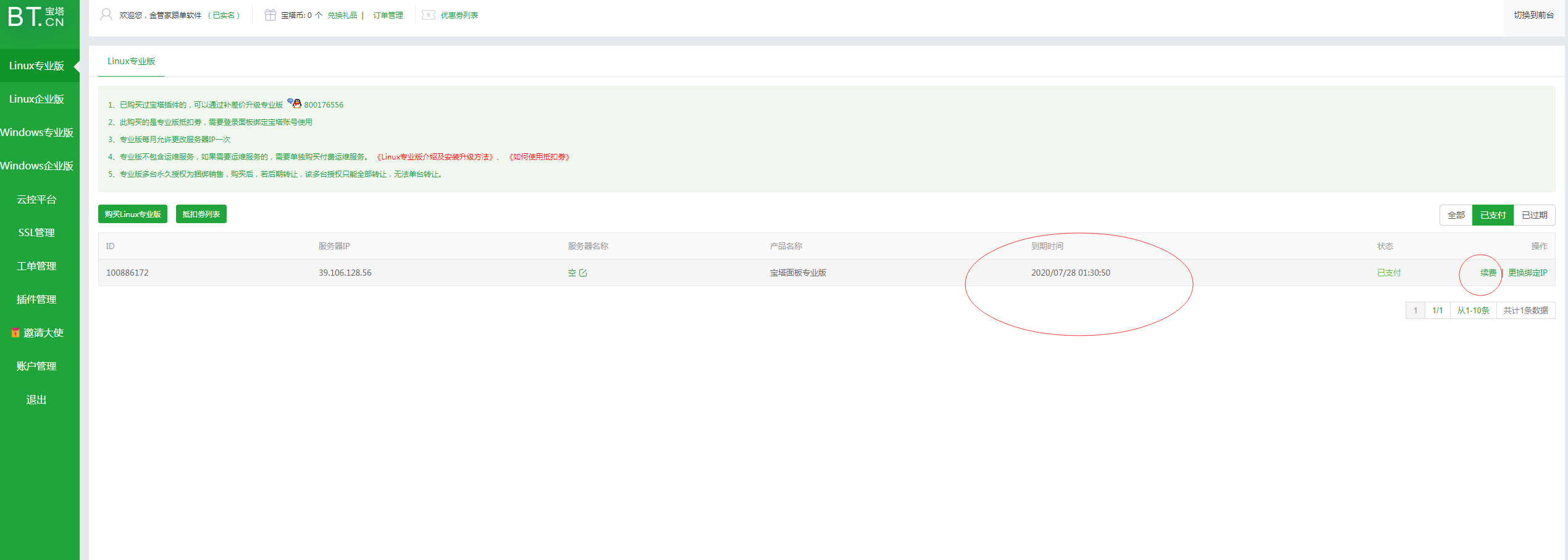Screen dimensions: 1568x560
Task: Click 购买Linux专业版 button
Action: click(133, 214)
